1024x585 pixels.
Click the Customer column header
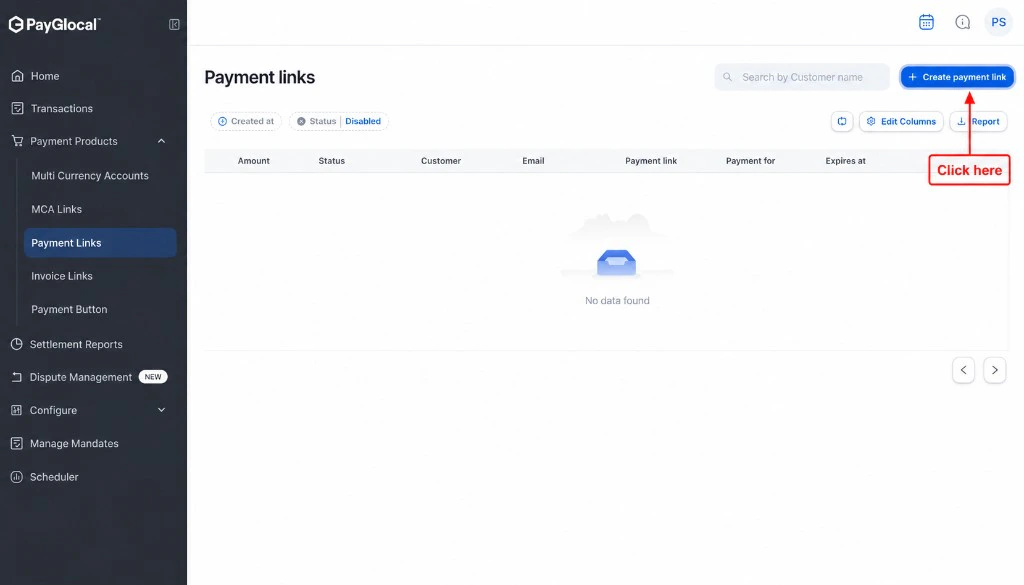coord(441,161)
